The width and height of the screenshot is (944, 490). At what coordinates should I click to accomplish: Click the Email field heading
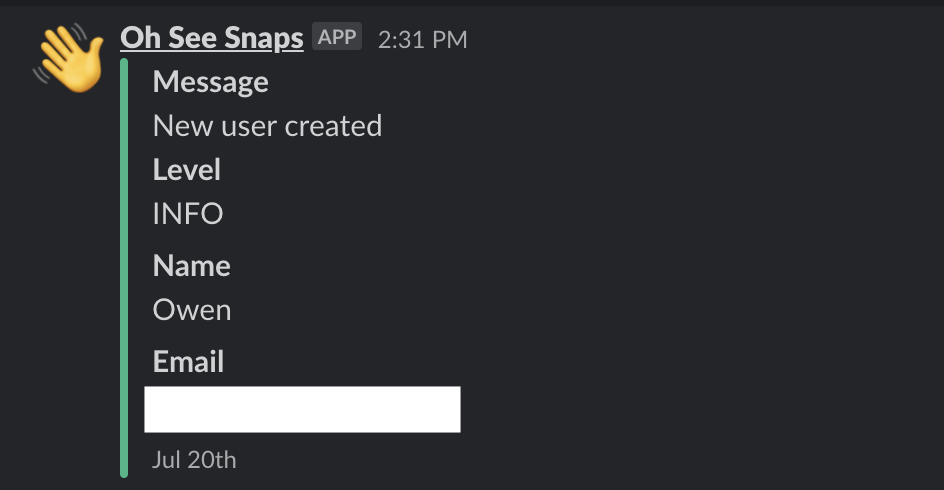188,362
